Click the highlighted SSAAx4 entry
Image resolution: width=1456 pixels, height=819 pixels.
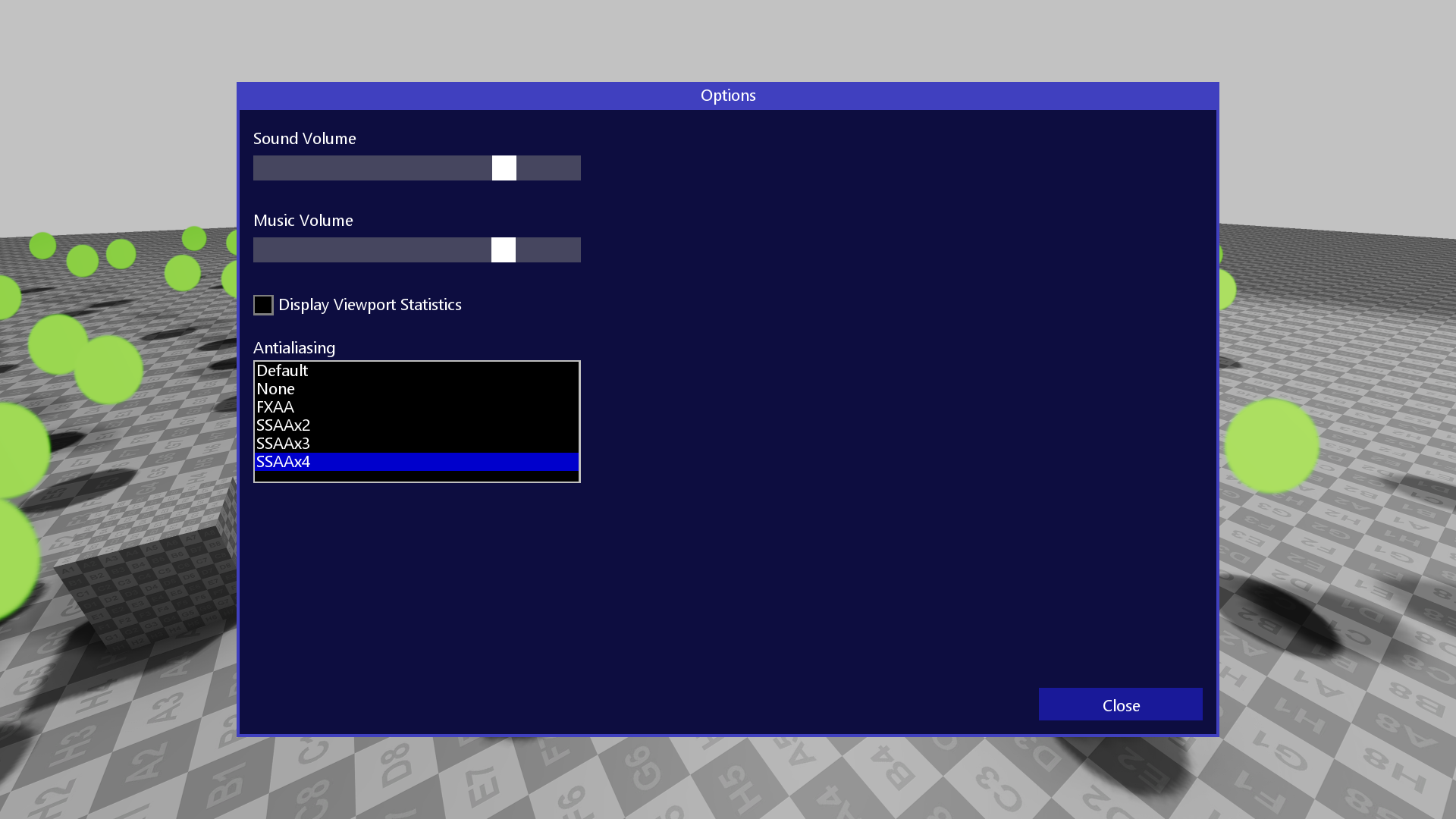click(x=283, y=462)
